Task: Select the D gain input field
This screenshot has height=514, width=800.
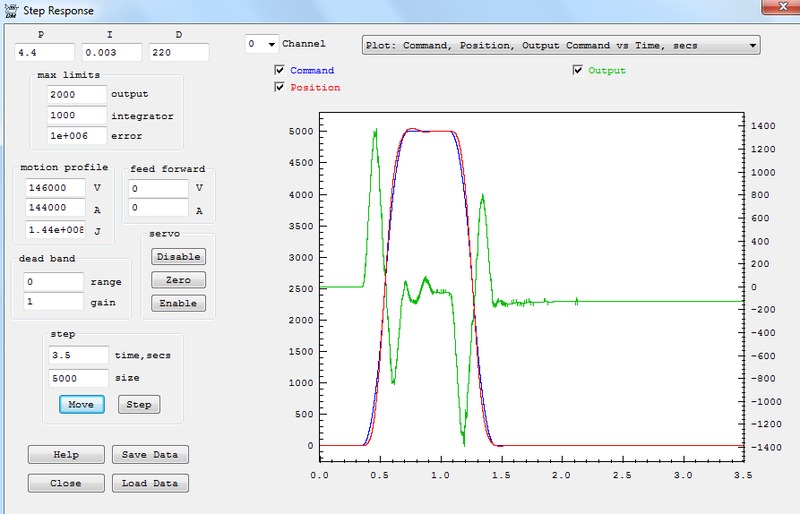Action: click(178, 52)
